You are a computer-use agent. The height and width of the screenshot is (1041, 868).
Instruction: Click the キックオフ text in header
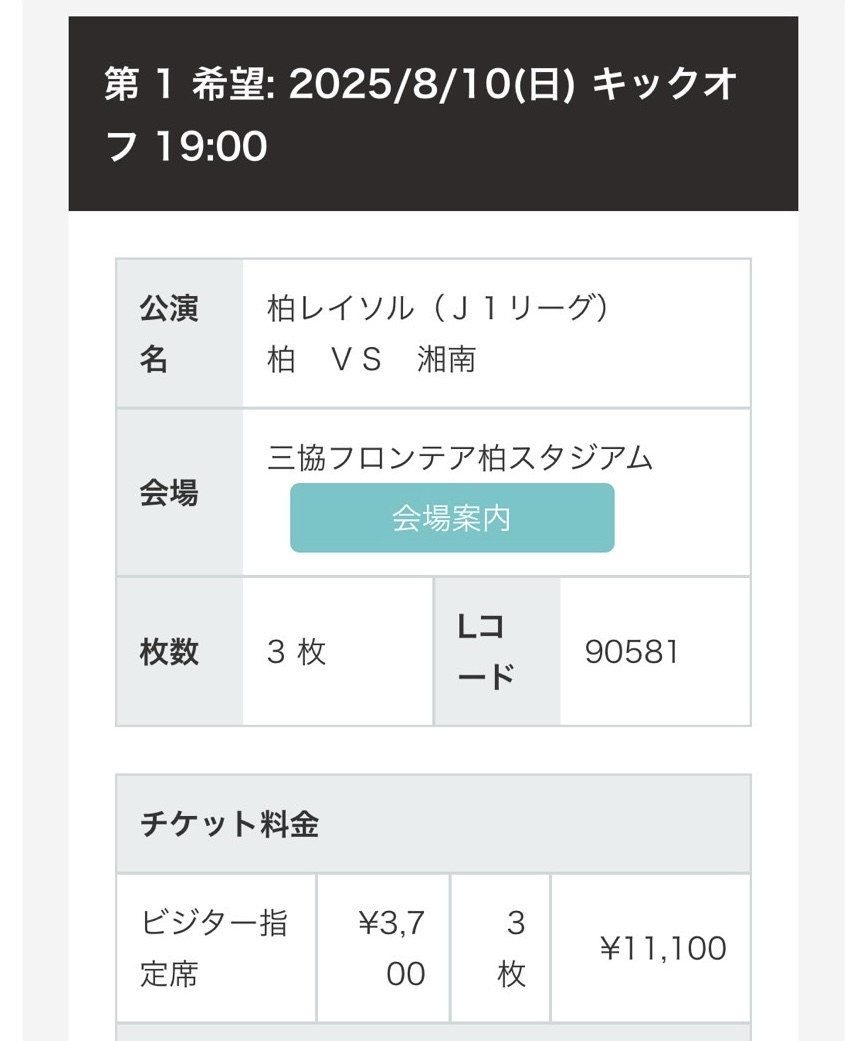tap(421, 115)
